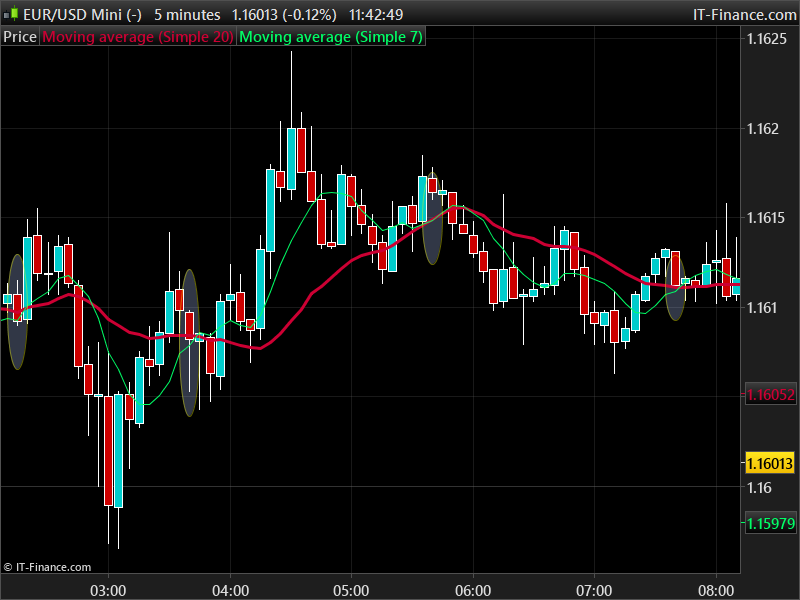Click the 1.161 price axis value
Screen dimensions: 800x600
[762, 308]
